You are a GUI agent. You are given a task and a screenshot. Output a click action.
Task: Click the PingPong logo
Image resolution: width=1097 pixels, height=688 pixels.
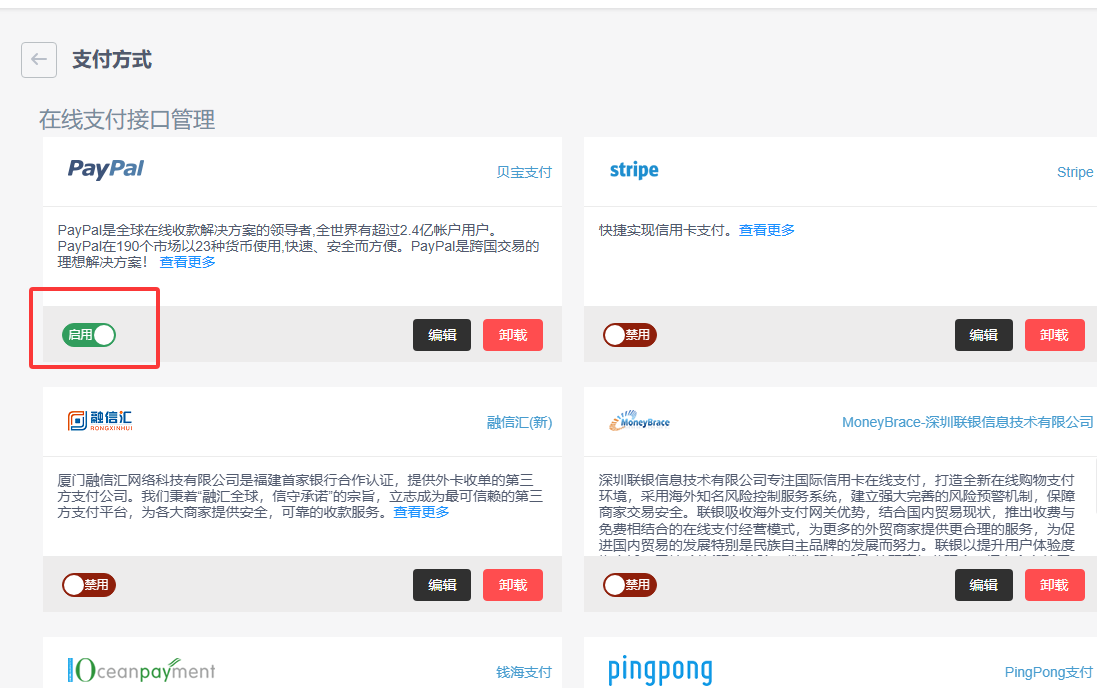[x=660, y=670]
